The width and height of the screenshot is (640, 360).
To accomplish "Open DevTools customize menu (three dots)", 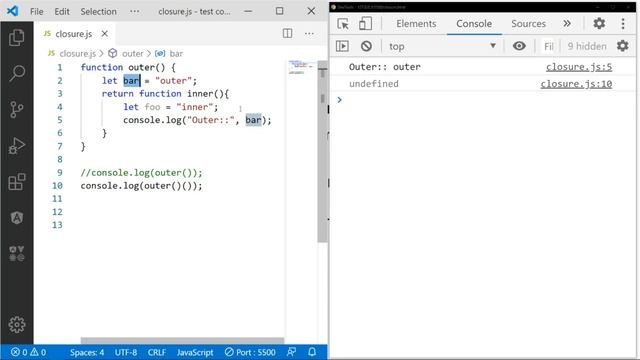I will [623, 24].
